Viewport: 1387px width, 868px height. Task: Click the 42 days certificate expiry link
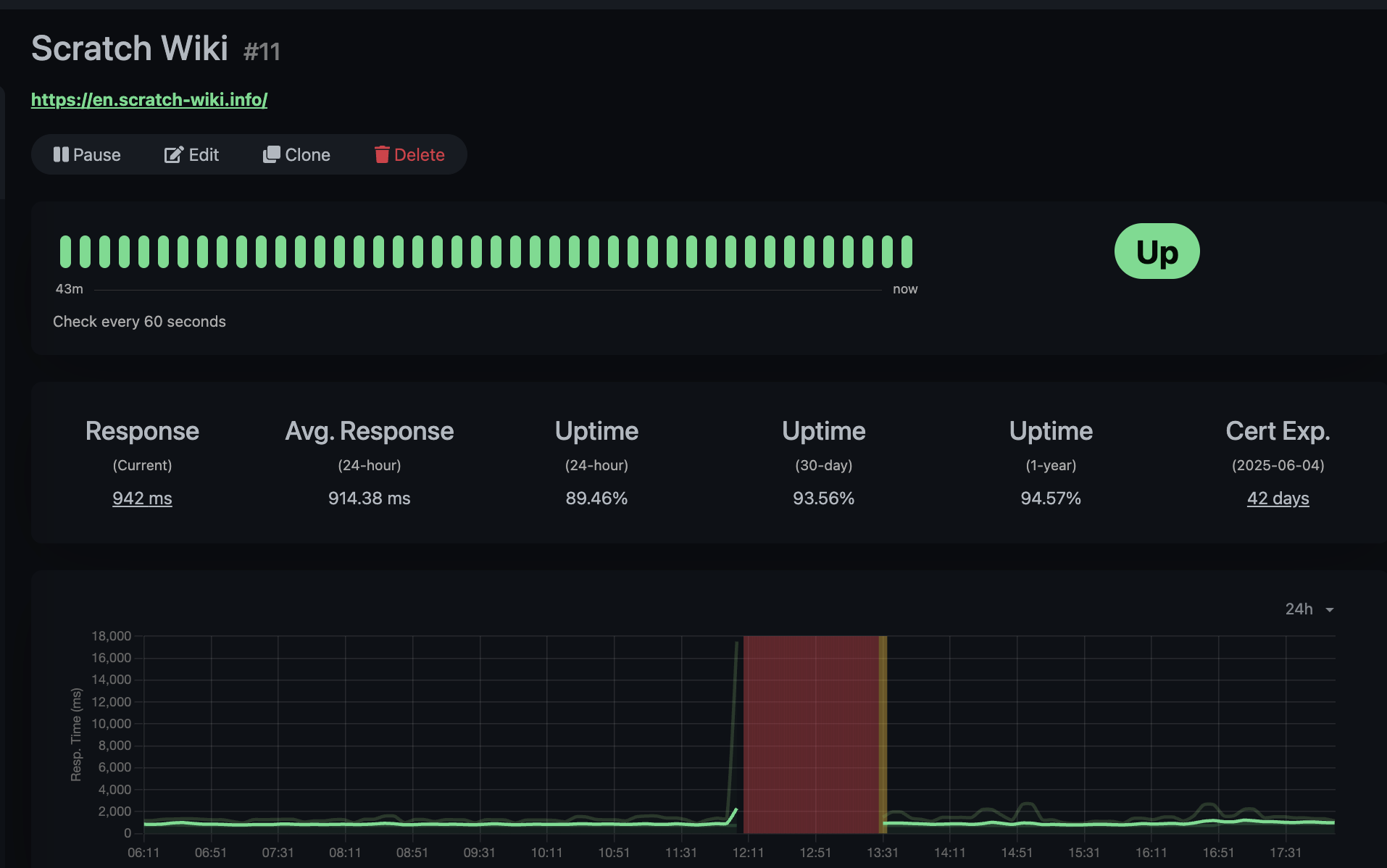click(x=1278, y=498)
